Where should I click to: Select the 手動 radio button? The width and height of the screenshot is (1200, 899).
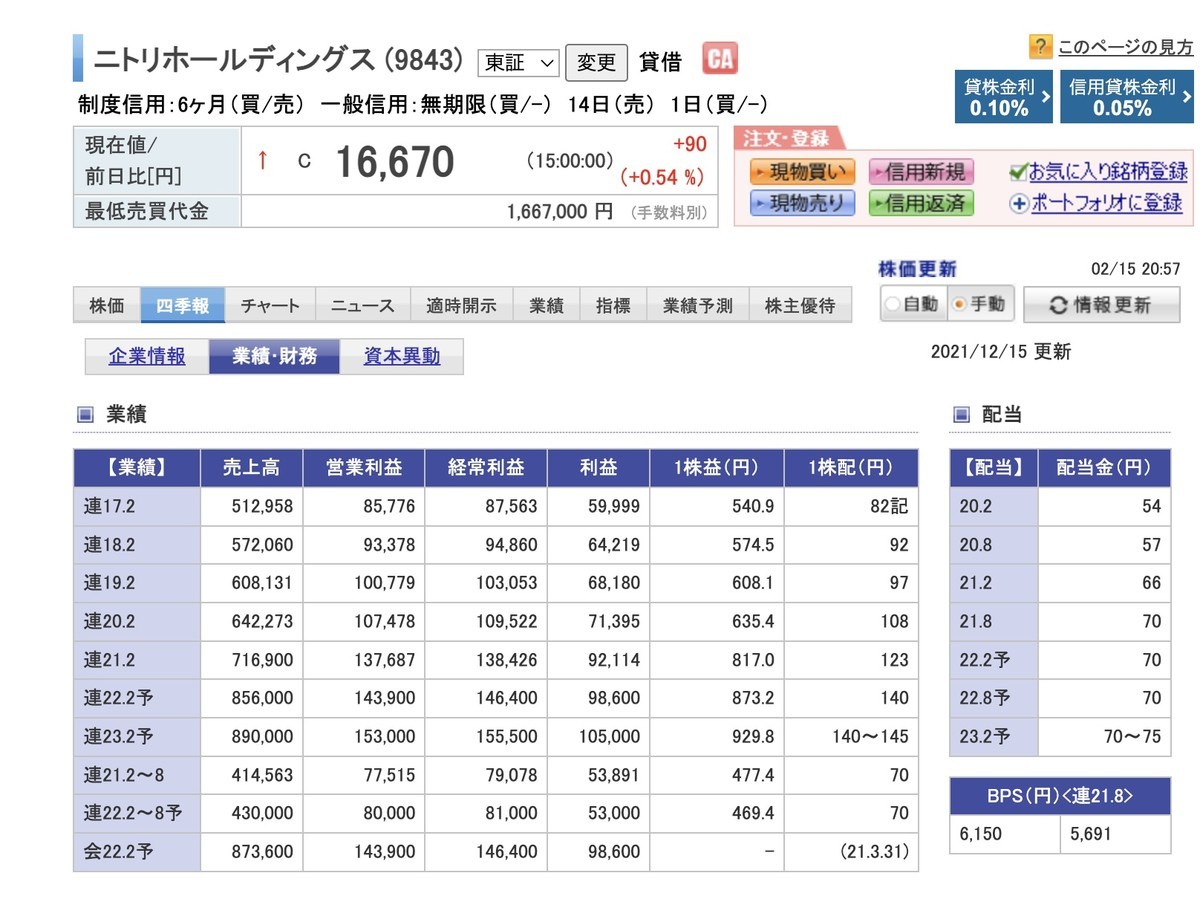click(x=959, y=304)
